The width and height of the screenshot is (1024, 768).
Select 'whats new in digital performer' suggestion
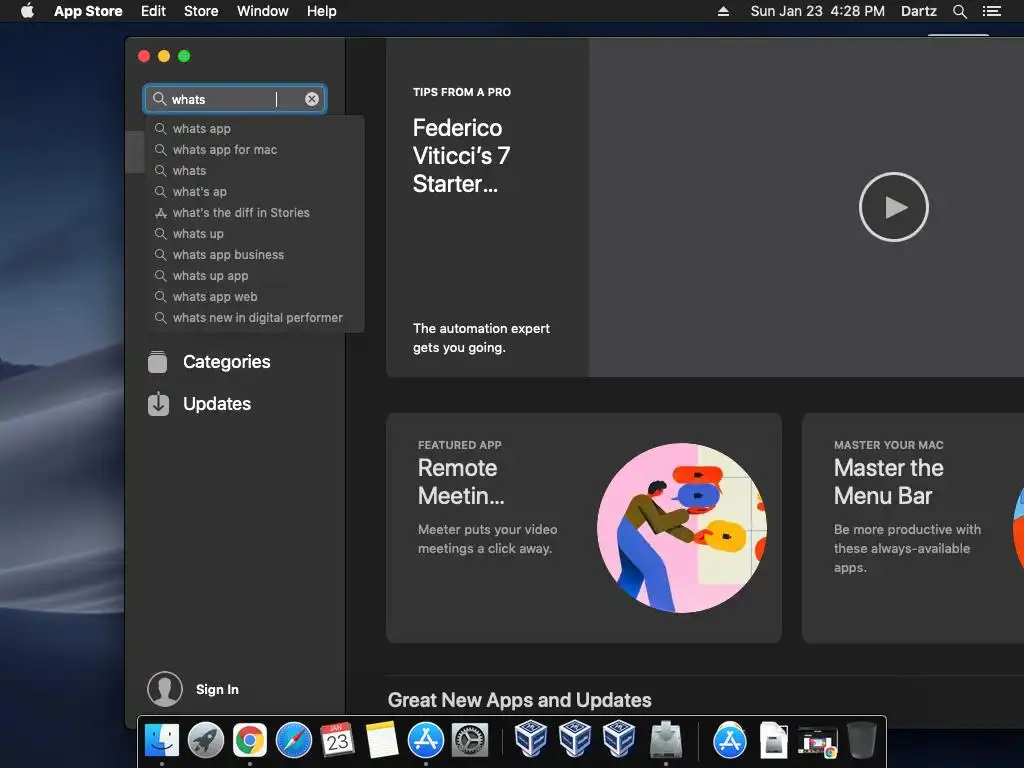(x=255, y=317)
